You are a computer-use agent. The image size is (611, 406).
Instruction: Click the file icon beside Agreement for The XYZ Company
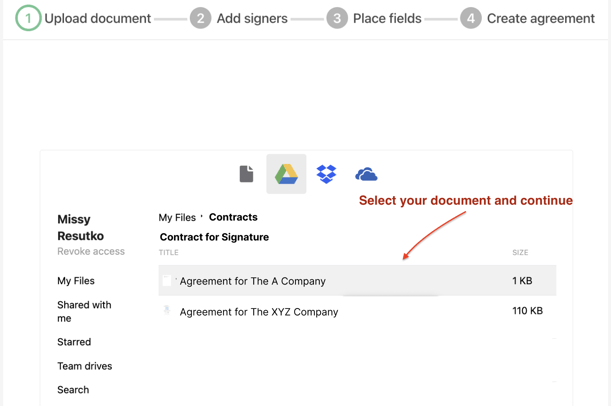[x=167, y=310]
